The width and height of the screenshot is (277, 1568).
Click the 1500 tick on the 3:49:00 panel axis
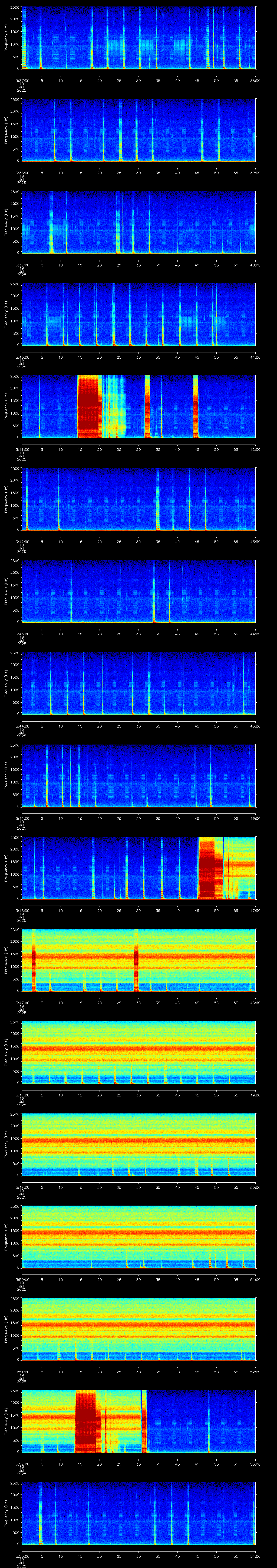pos(15,1139)
